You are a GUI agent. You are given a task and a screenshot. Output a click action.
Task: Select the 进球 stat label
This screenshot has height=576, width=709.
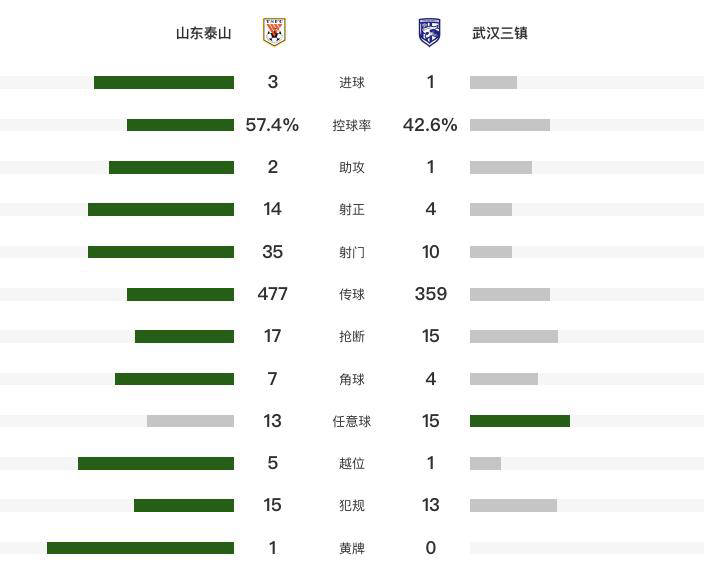click(352, 83)
